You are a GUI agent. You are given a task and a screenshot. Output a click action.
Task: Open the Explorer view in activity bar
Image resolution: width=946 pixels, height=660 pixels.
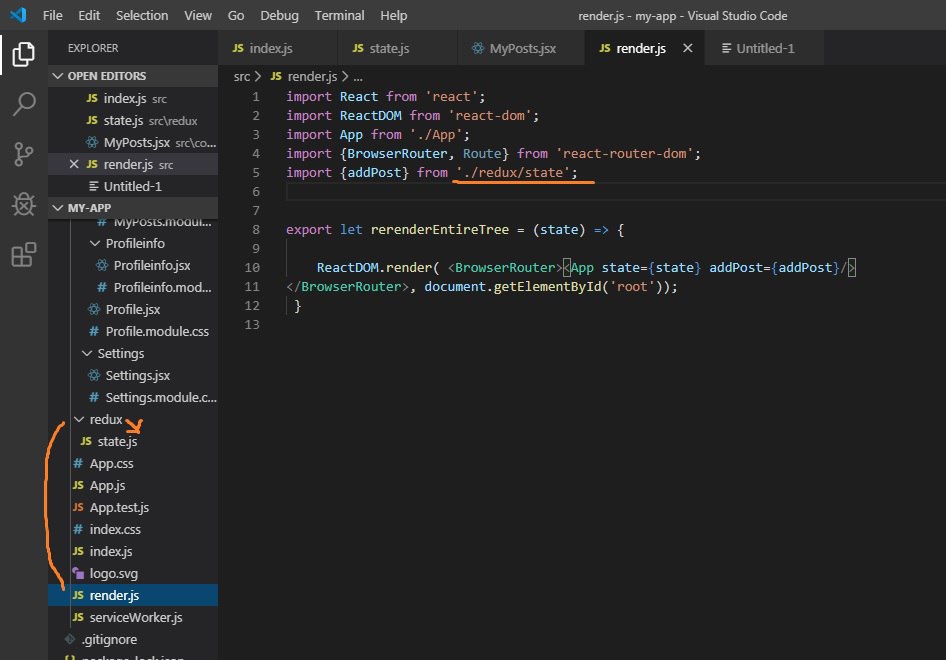(x=23, y=55)
